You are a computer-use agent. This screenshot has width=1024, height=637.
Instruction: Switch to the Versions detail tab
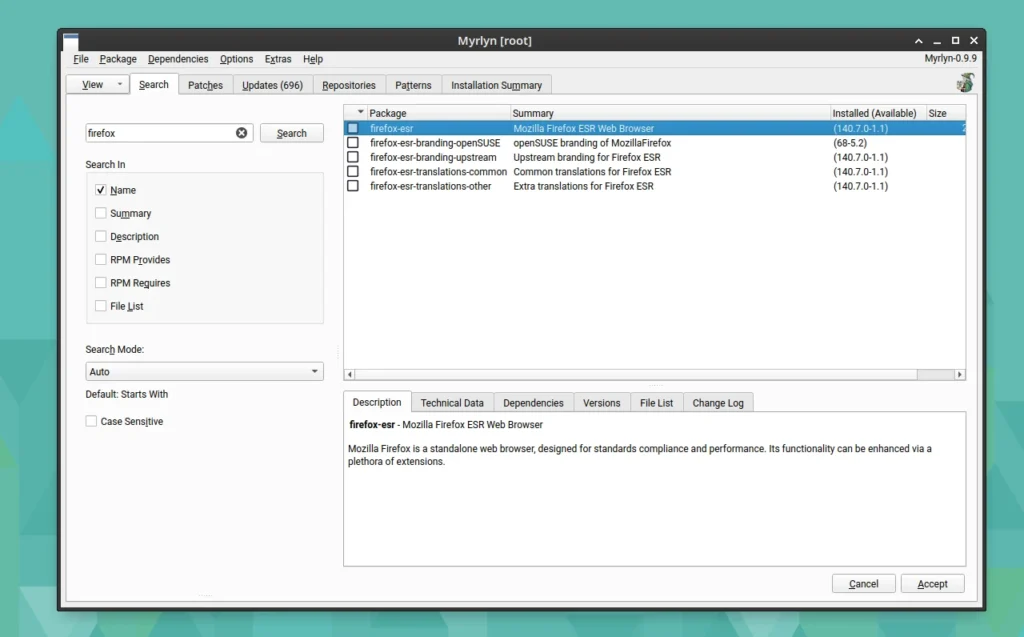click(x=601, y=402)
